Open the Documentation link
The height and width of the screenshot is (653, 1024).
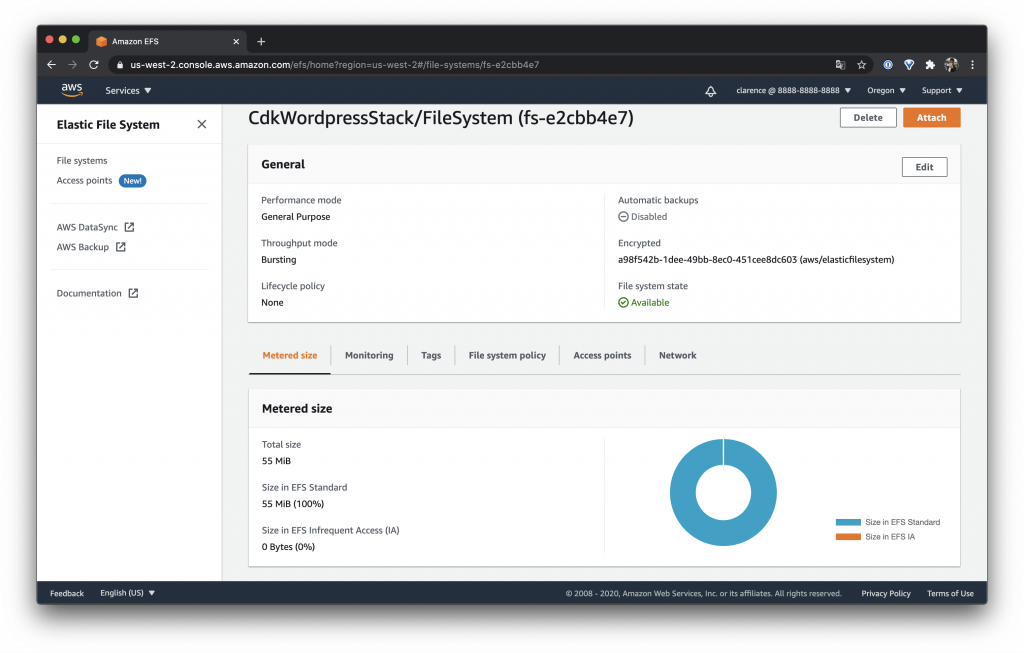[x=89, y=293]
